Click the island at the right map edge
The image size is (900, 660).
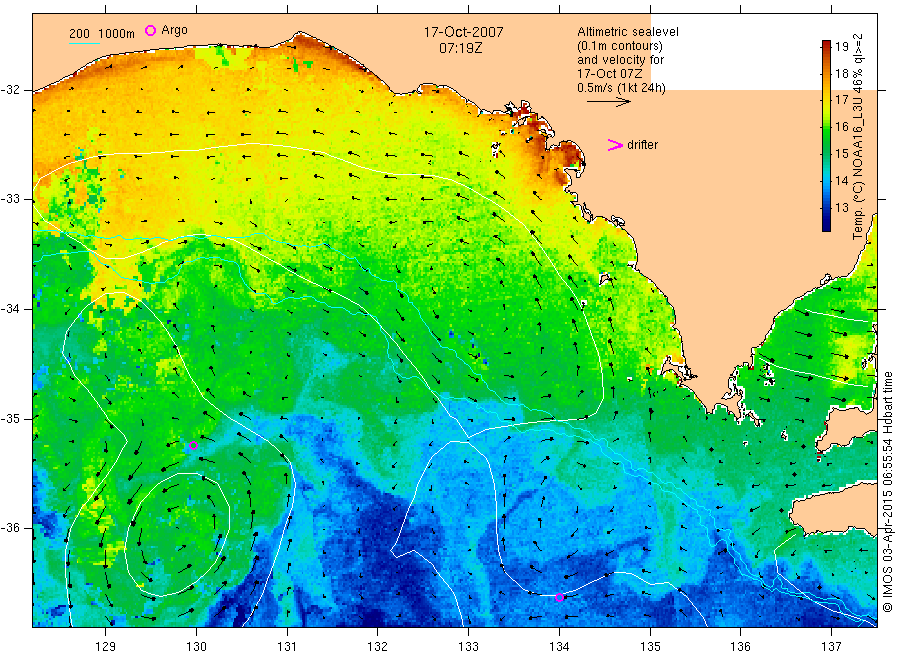pyautogui.click(x=834, y=508)
